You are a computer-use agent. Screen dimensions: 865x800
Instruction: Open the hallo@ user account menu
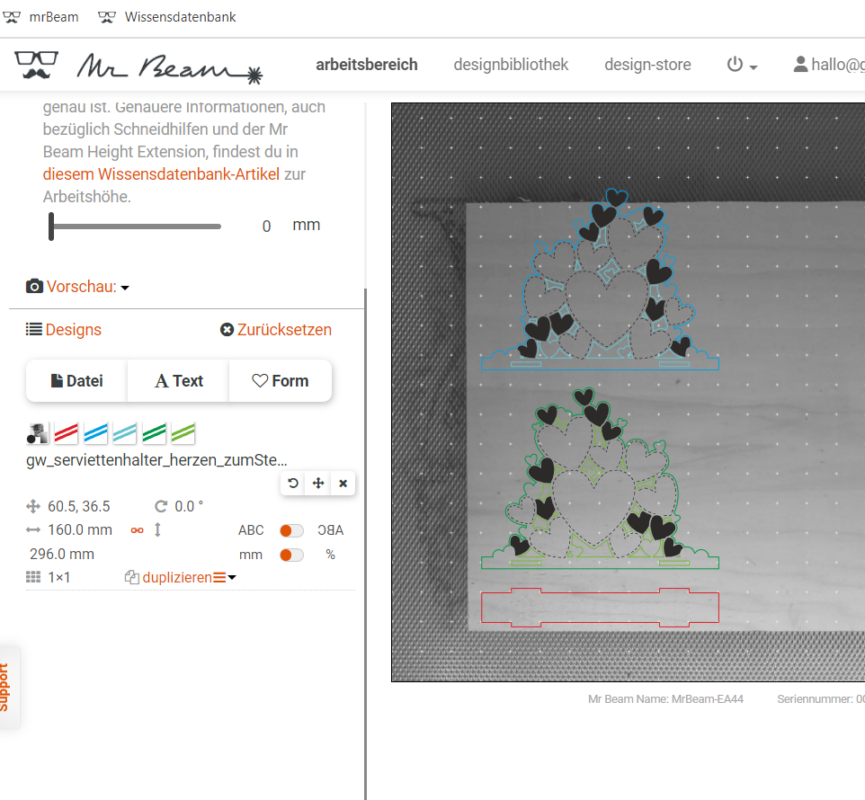click(x=828, y=65)
